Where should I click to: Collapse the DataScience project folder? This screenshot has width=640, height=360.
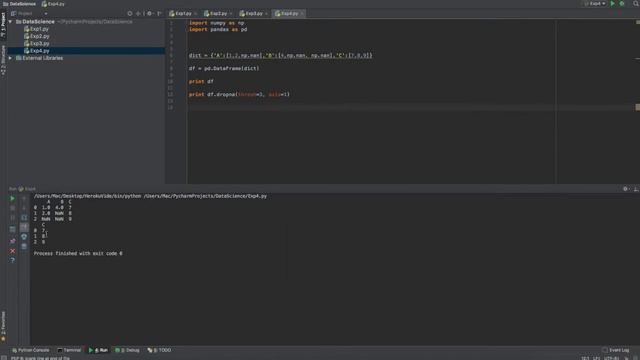tap(10, 22)
